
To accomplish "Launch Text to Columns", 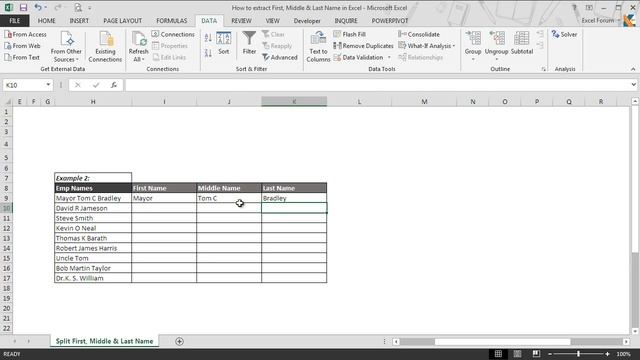I will [x=318, y=47].
